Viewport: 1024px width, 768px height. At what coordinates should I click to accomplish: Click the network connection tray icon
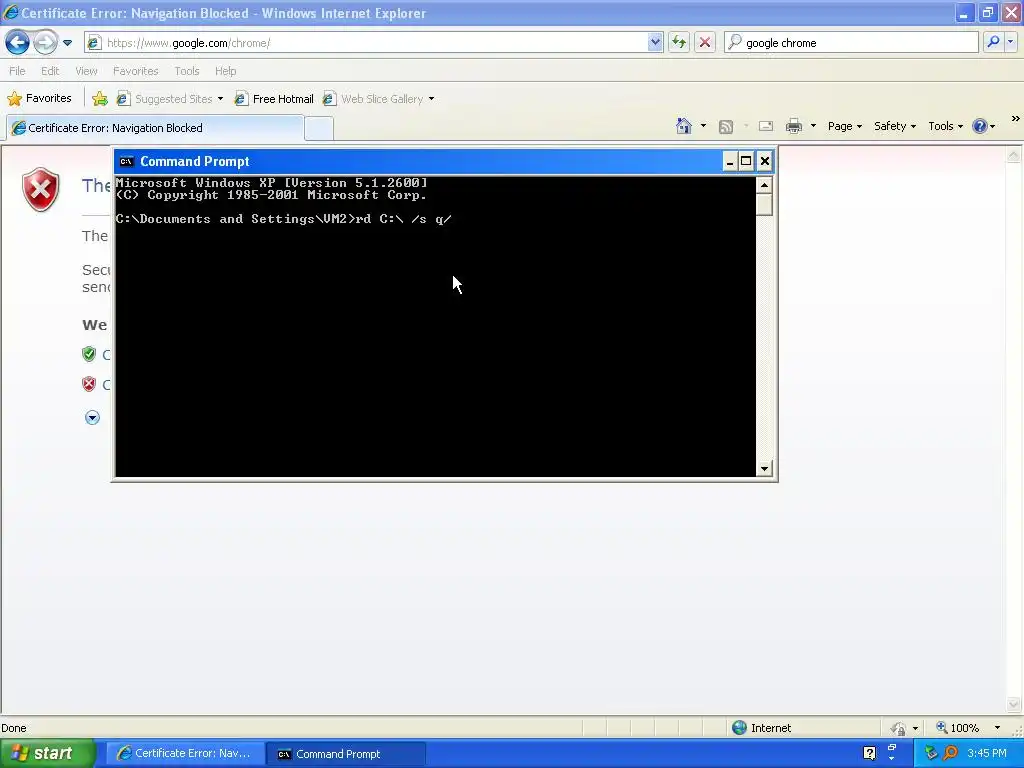pyautogui.click(x=931, y=754)
